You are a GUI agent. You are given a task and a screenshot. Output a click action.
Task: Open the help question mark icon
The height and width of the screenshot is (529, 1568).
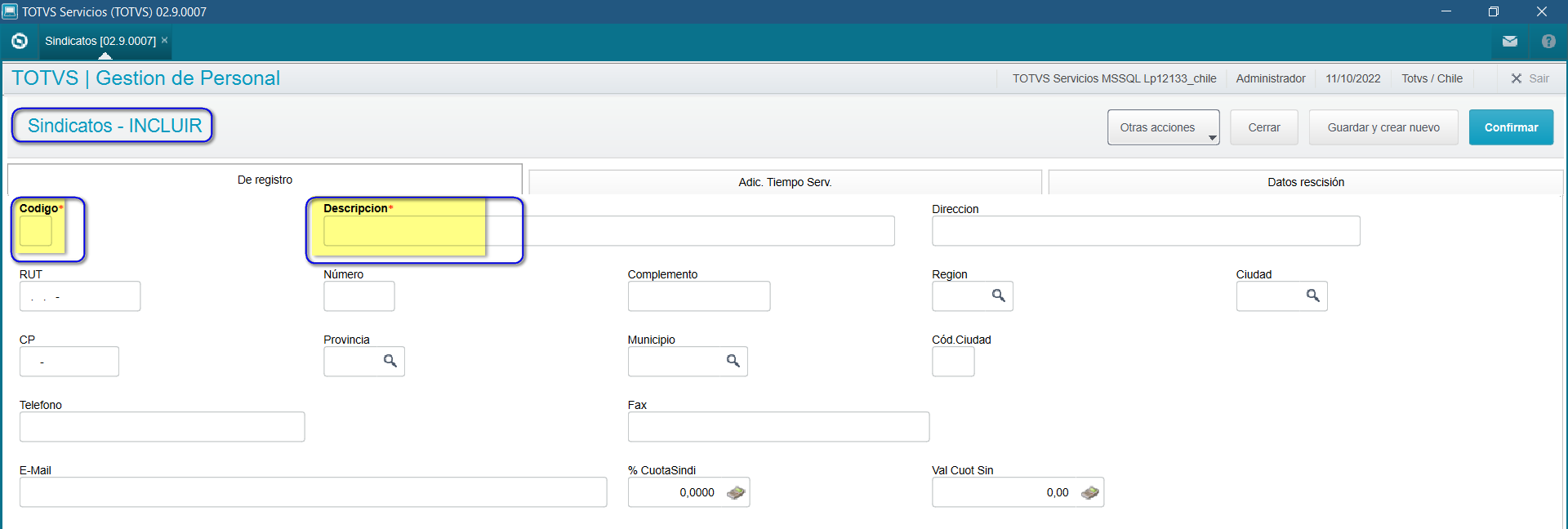pos(1548,41)
